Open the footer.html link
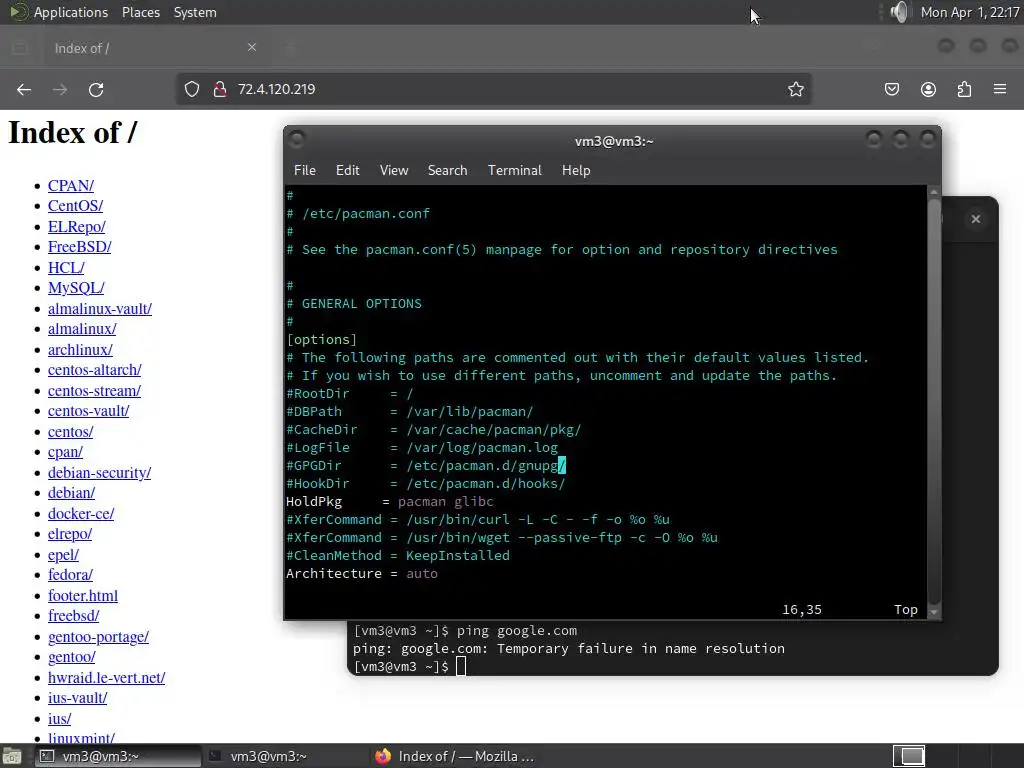This screenshot has width=1024, height=768. [83, 596]
